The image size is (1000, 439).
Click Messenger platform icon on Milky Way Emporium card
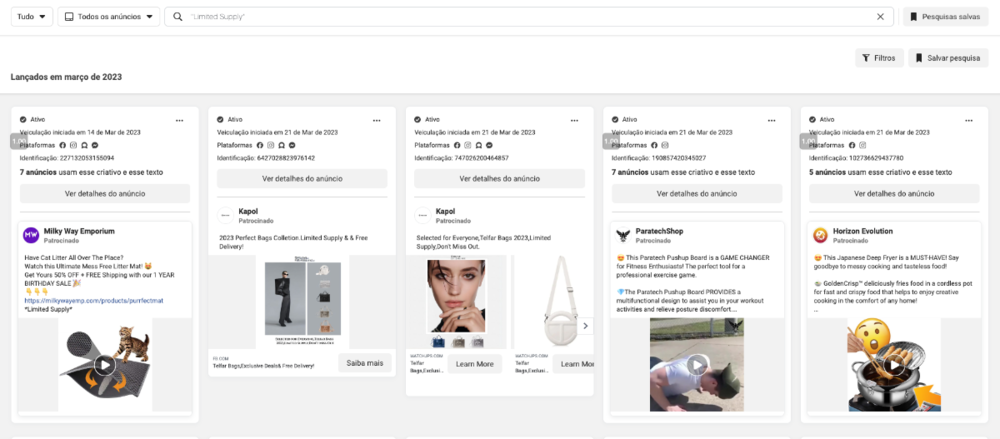pyautogui.click(x=94, y=145)
